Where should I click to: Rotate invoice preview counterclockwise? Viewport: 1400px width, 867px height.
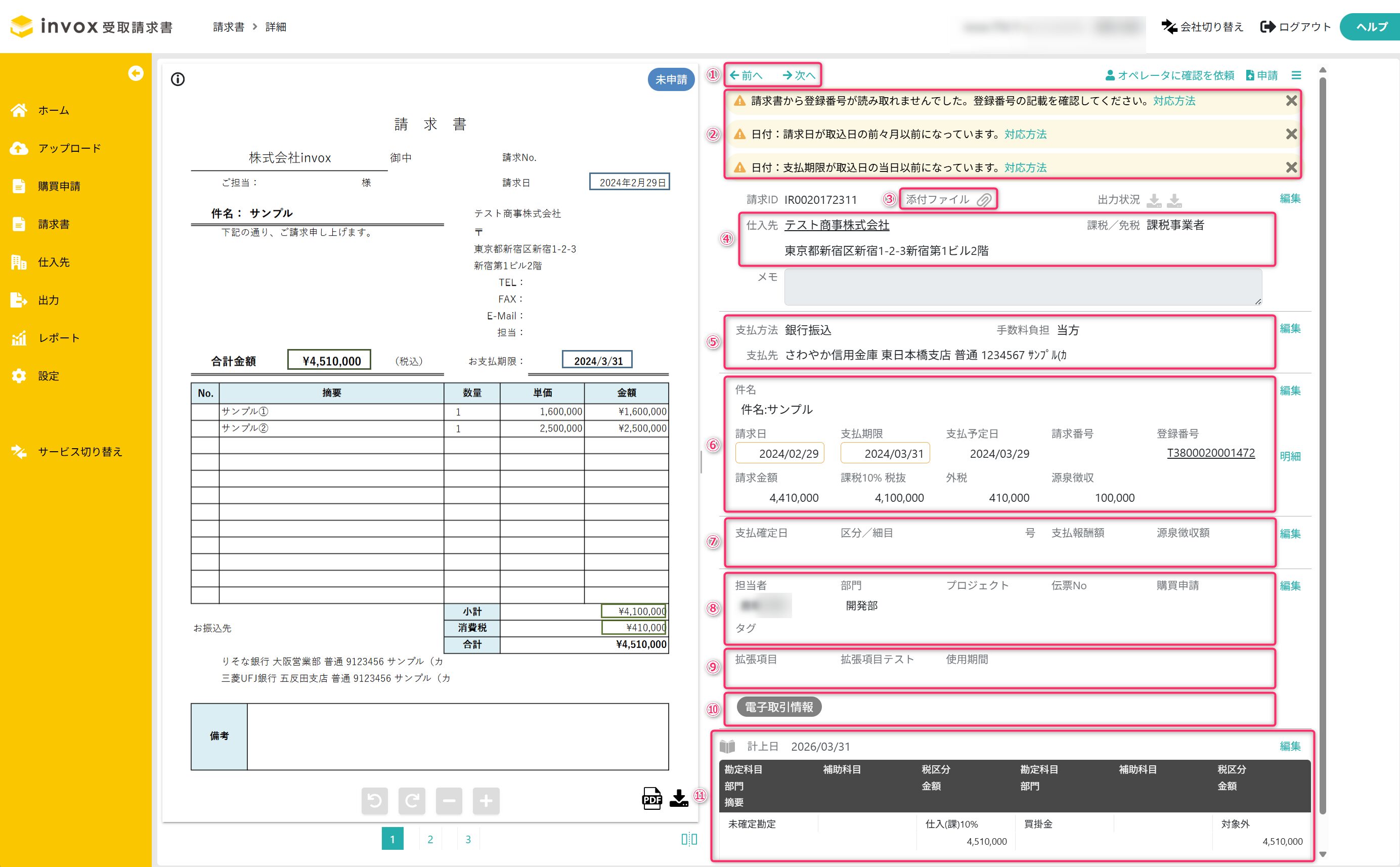tap(374, 801)
